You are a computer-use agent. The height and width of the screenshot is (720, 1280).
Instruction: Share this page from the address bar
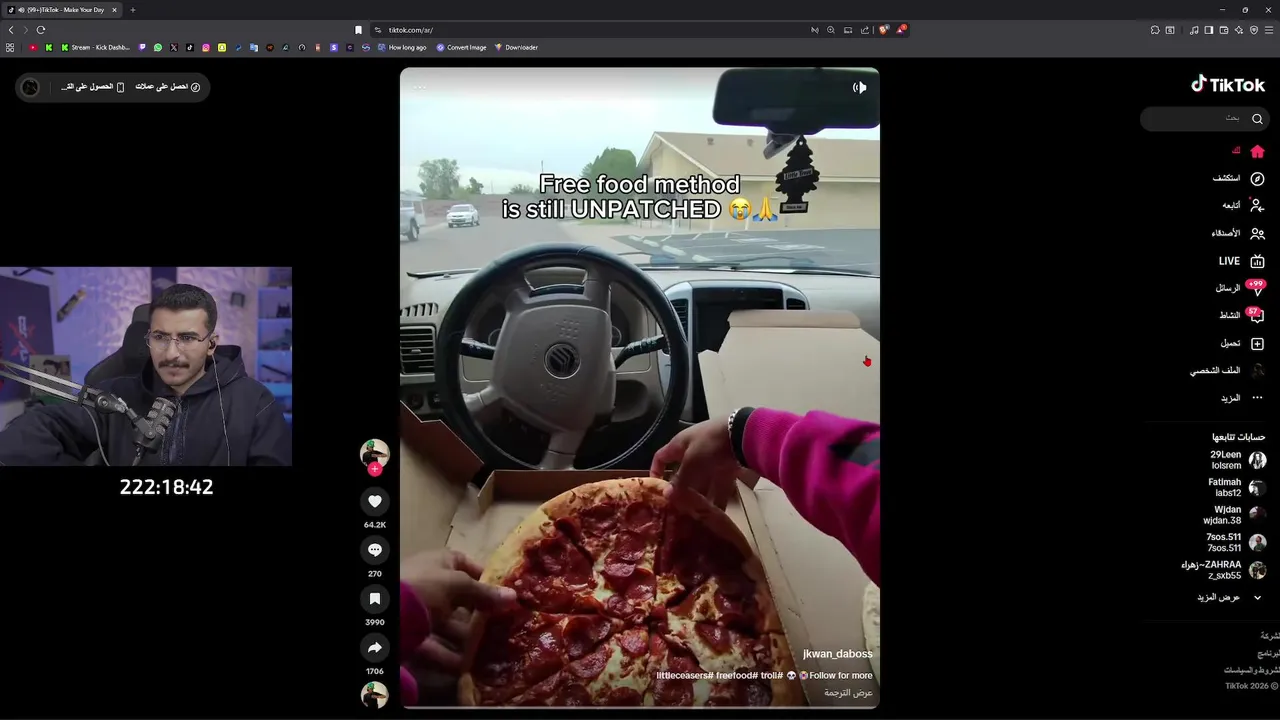[865, 30]
